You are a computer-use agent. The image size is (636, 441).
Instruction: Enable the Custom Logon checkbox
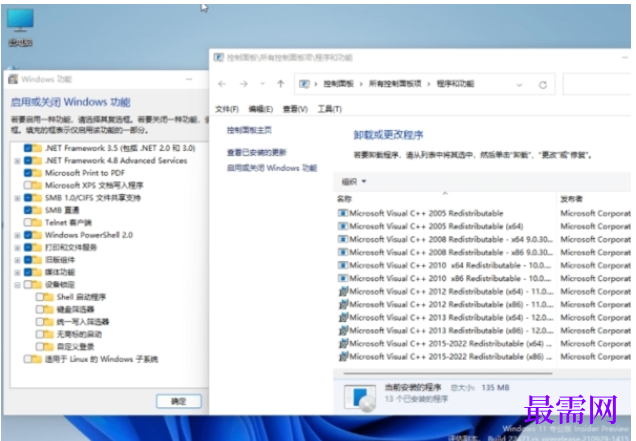coord(40,346)
